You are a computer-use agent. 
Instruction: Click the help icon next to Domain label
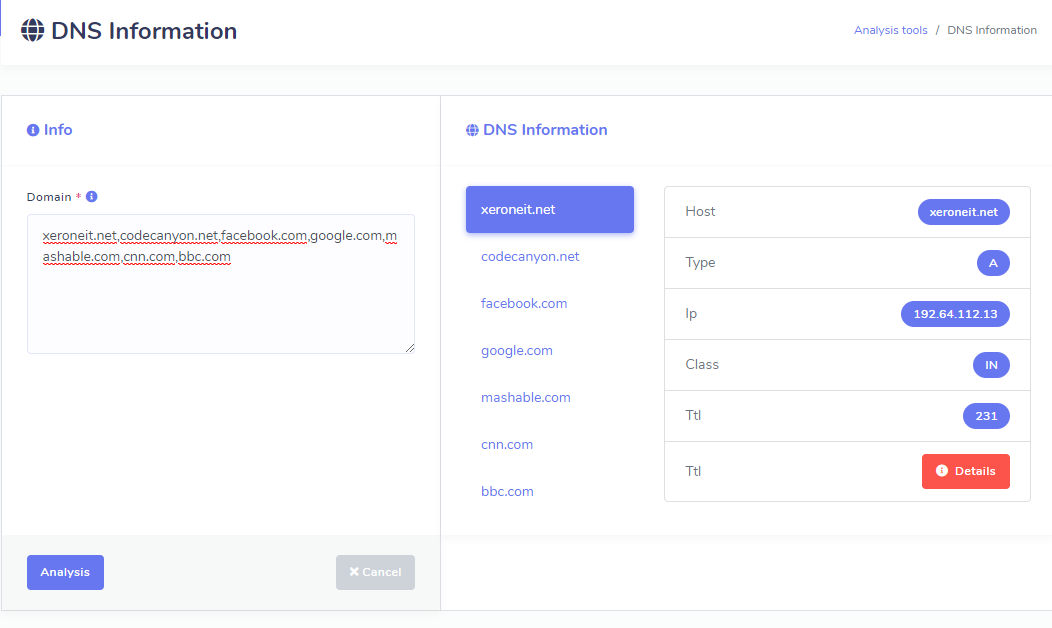pyautogui.click(x=91, y=197)
